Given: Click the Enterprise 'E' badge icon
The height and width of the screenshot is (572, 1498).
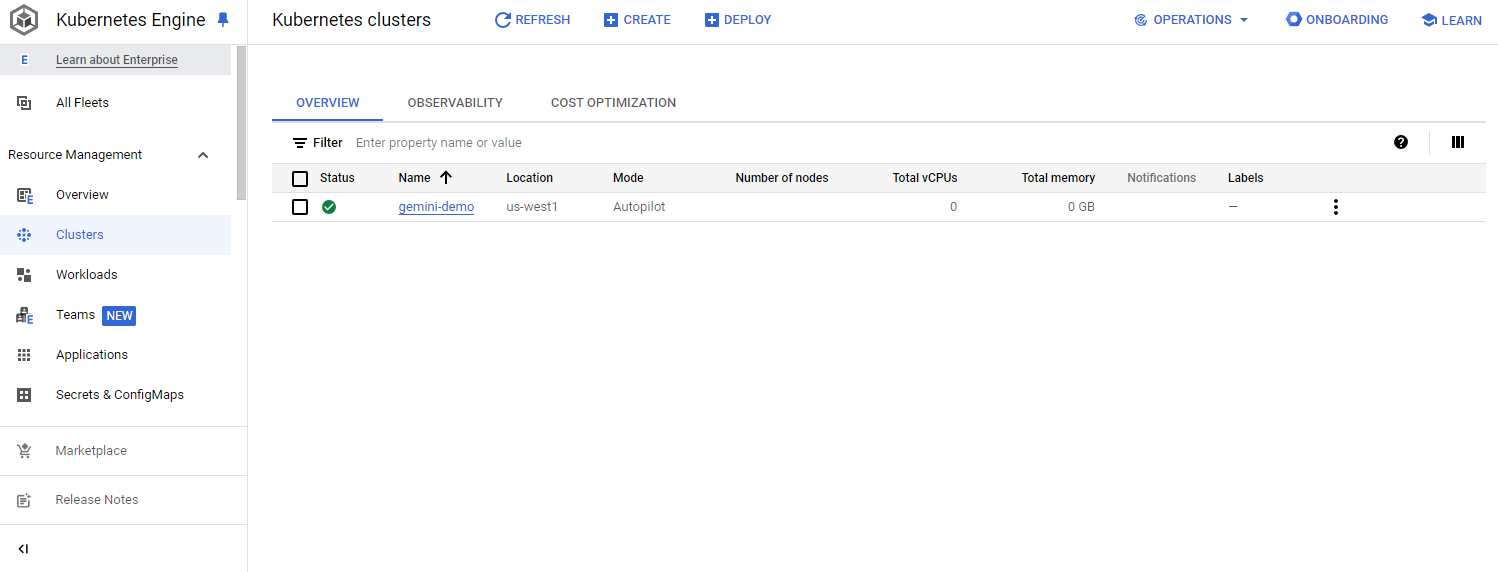Looking at the screenshot, I should click(x=24, y=60).
